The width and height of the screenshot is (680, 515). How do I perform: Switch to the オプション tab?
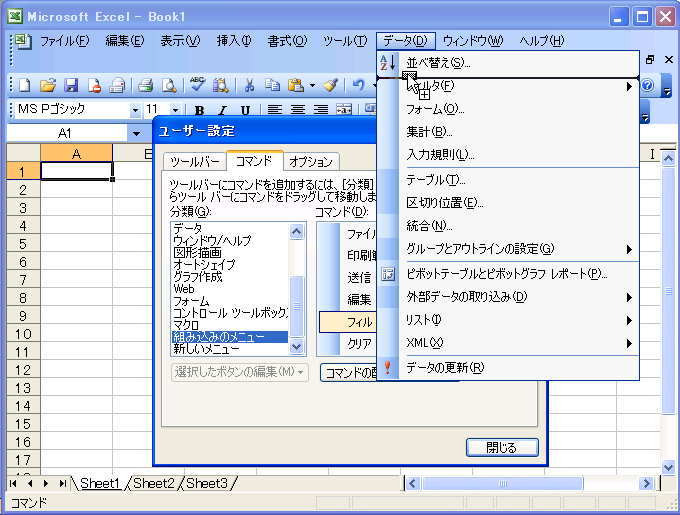(x=311, y=162)
